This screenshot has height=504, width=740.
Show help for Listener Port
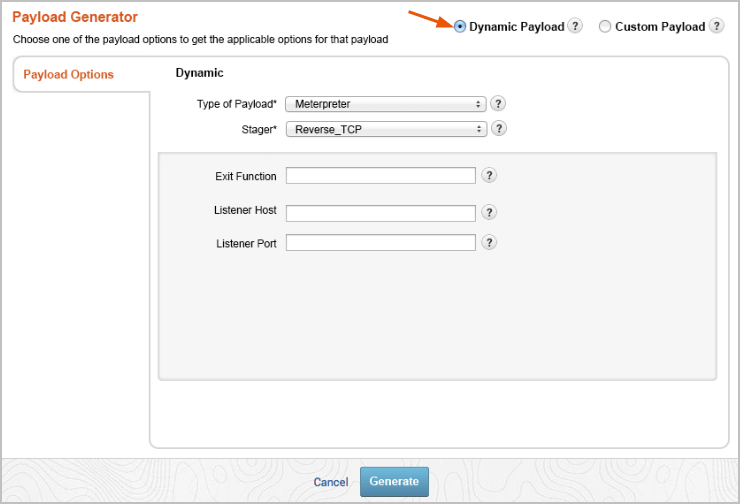(x=489, y=243)
